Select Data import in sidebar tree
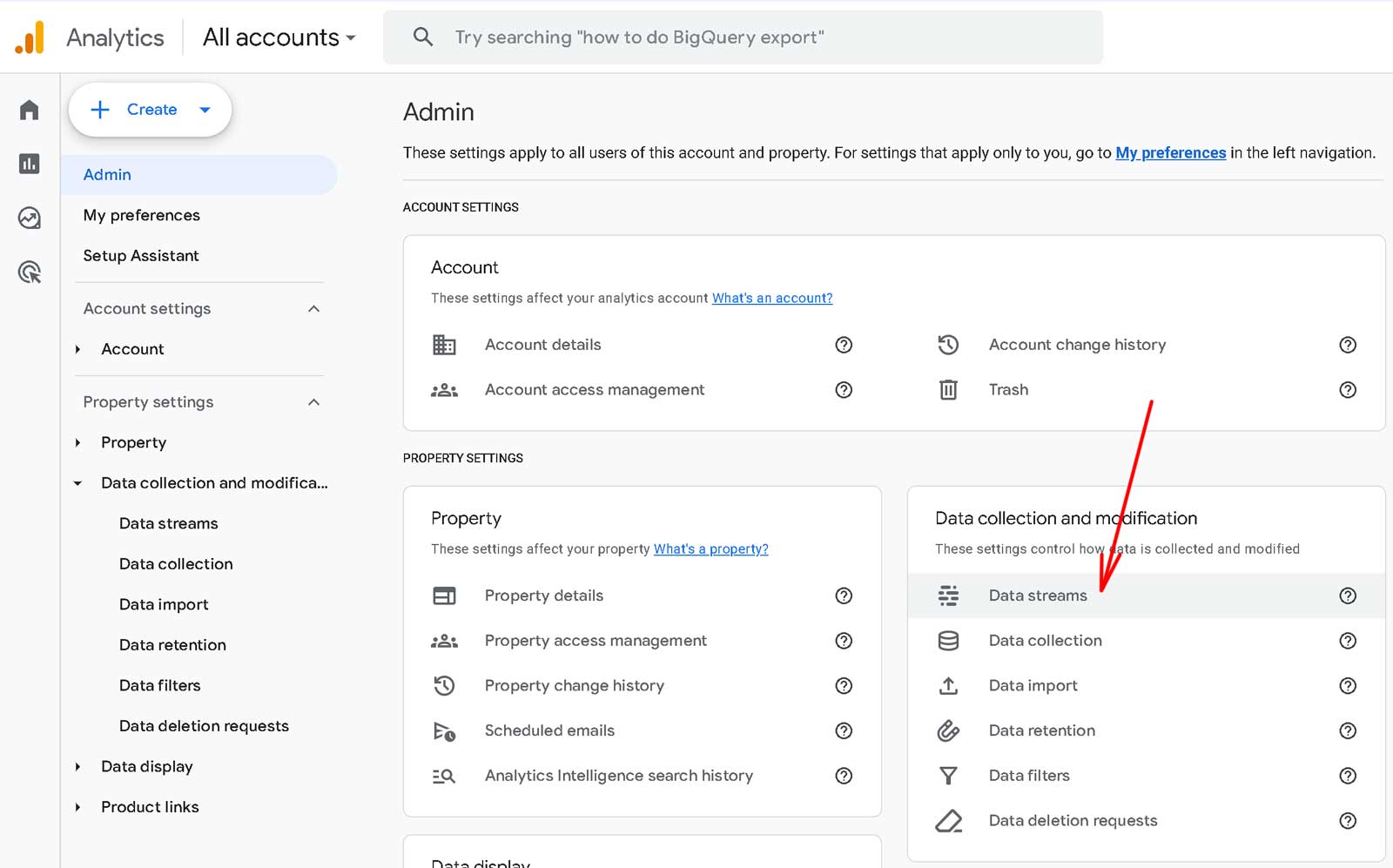The width and height of the screenshot is (1393, 868). click(x=164, y=604)
